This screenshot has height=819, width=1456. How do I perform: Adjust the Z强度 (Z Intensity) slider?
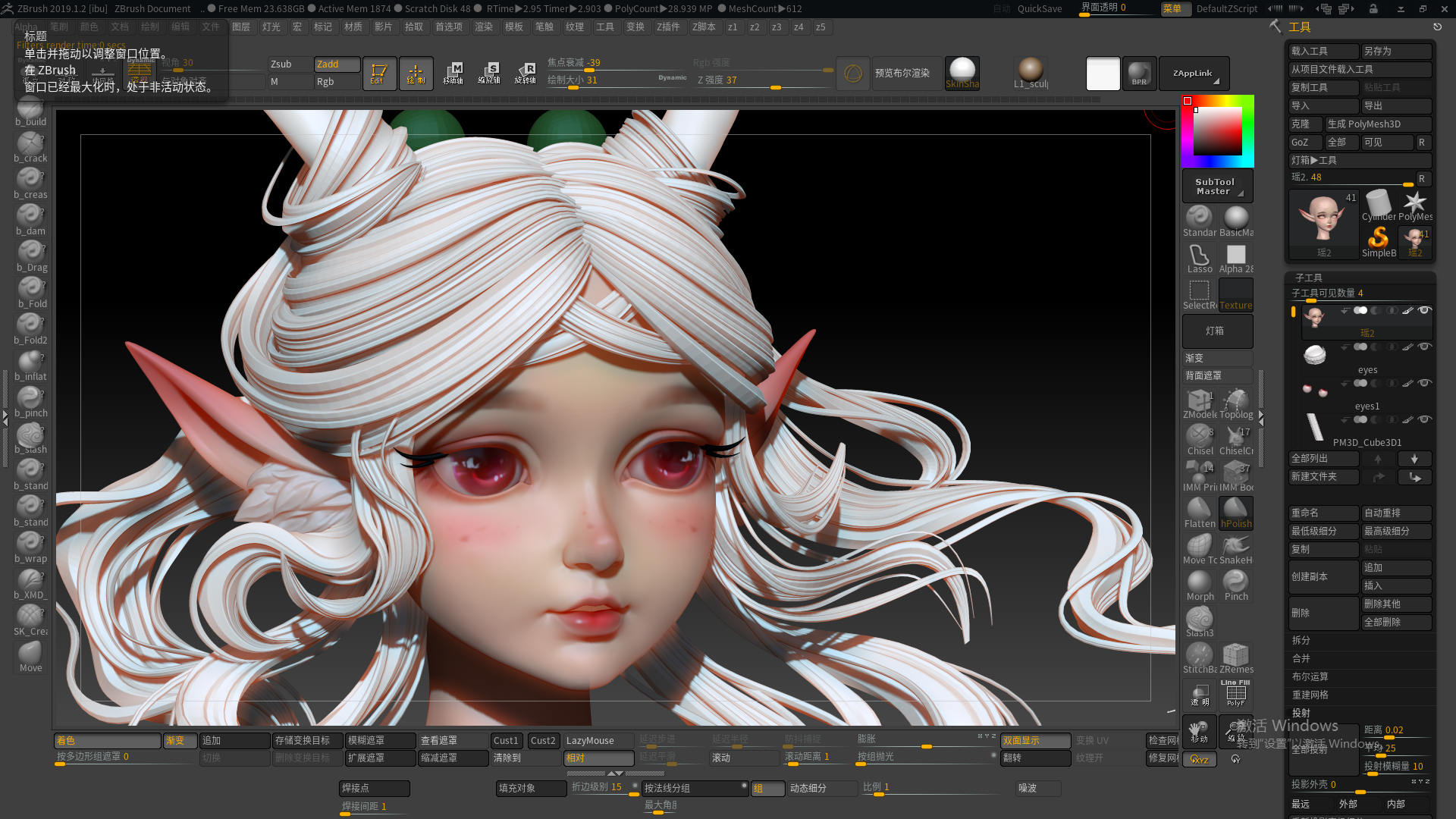pos(764,82)
